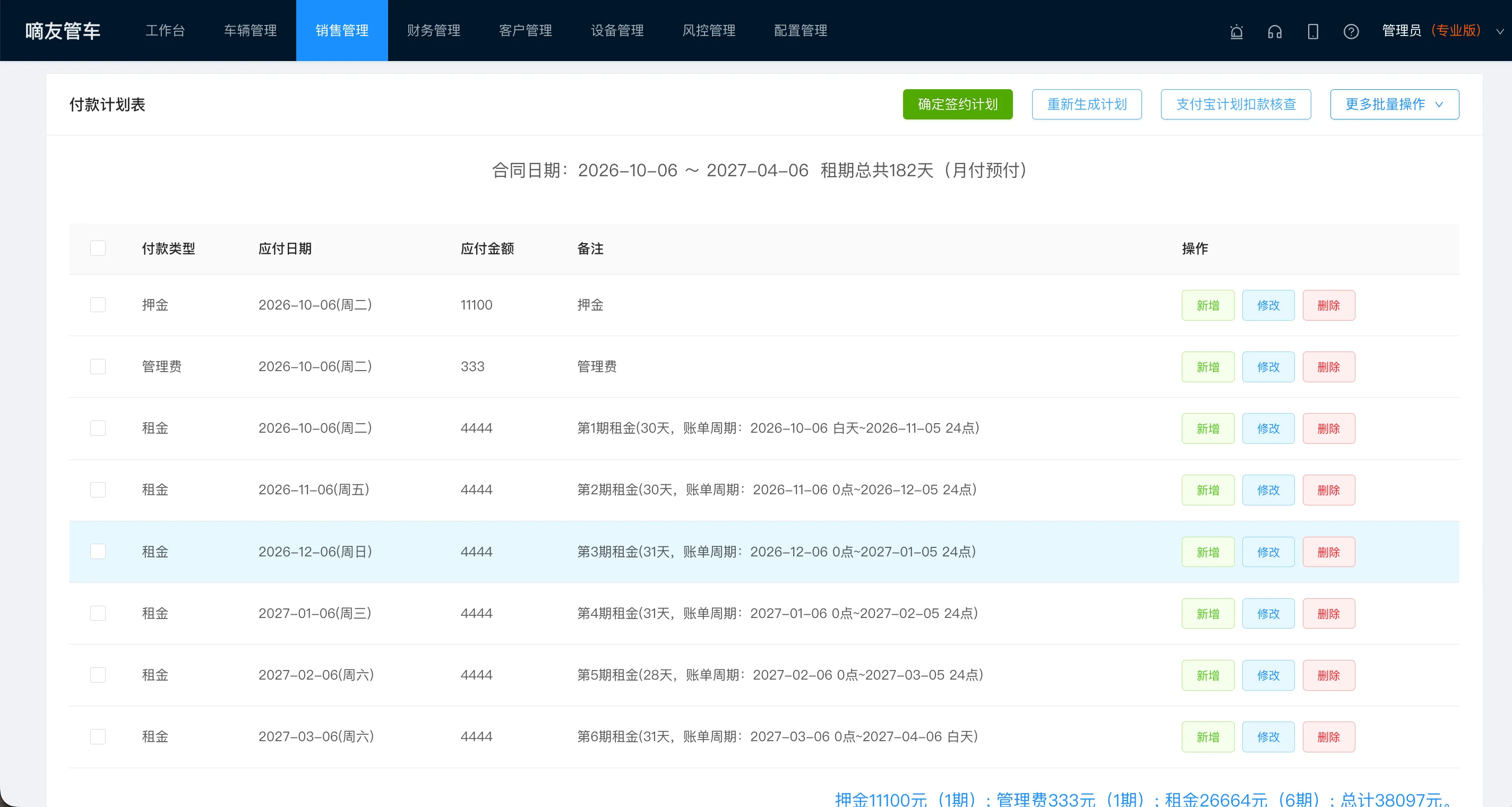Open 客户管理 menu

pyautogui.click(x=526, y=30)
